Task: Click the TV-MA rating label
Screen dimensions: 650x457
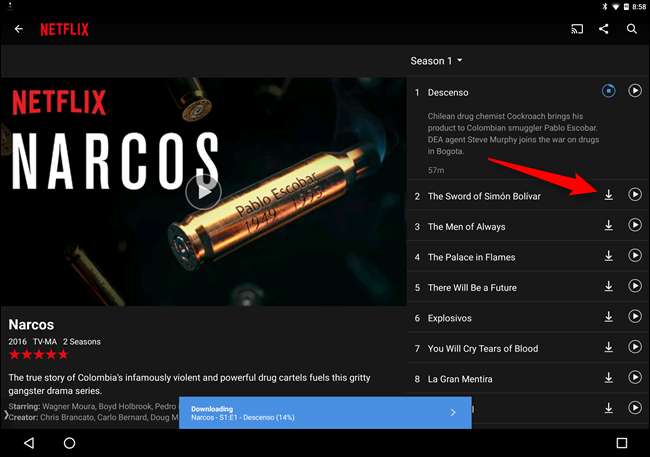Action: tap(45, 342)
